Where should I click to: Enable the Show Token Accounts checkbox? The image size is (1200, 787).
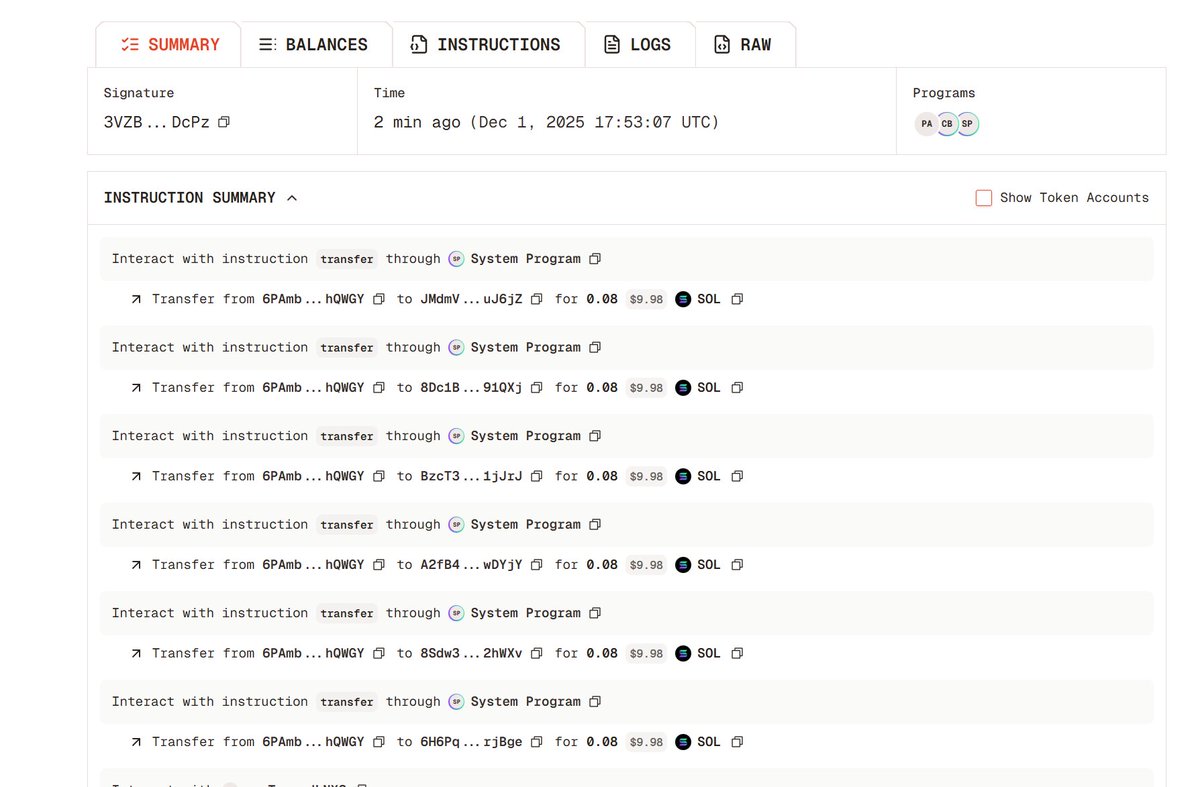click(x=984, y=198)
